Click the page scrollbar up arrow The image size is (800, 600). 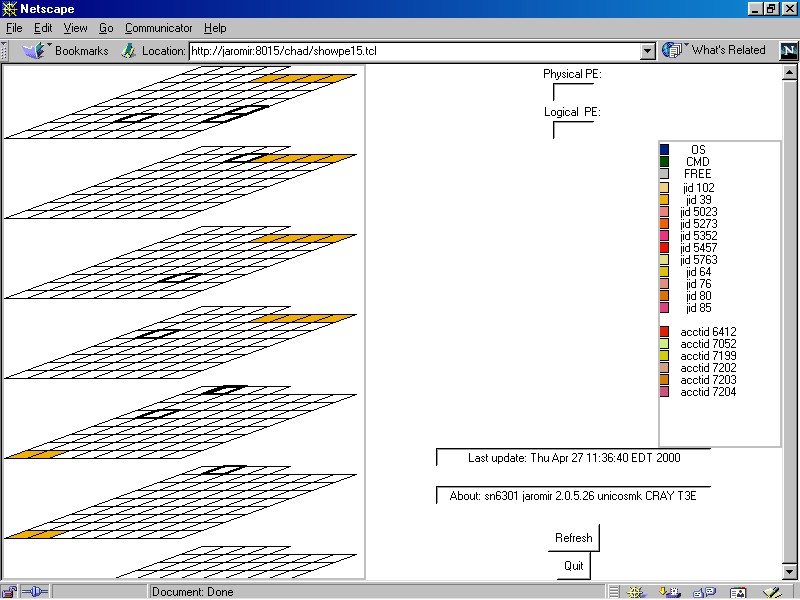(789, 72)
